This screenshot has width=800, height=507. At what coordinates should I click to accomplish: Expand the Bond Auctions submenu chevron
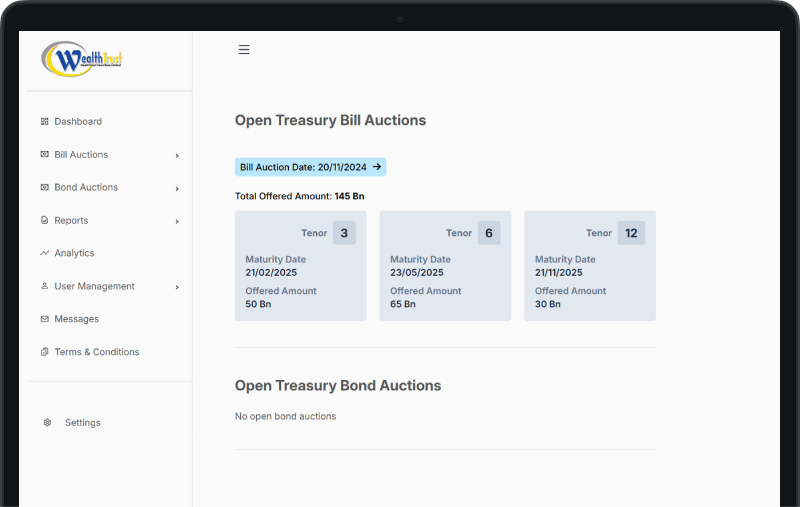[x=177, y=189]
